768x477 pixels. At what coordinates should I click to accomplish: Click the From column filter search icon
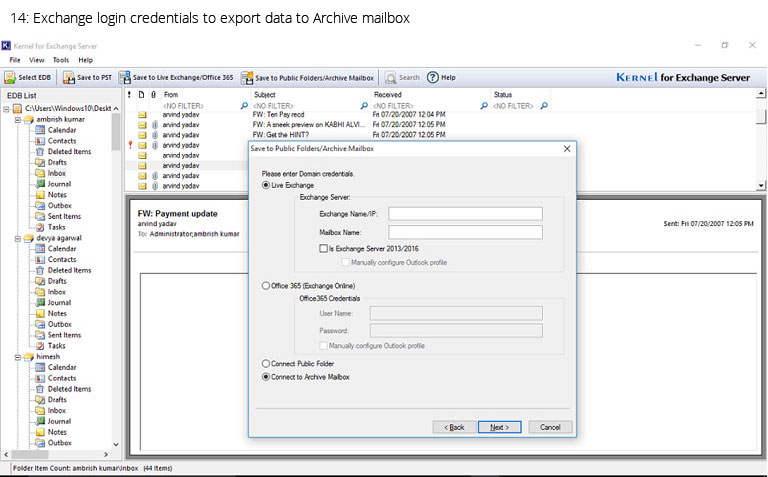point(244,106)
